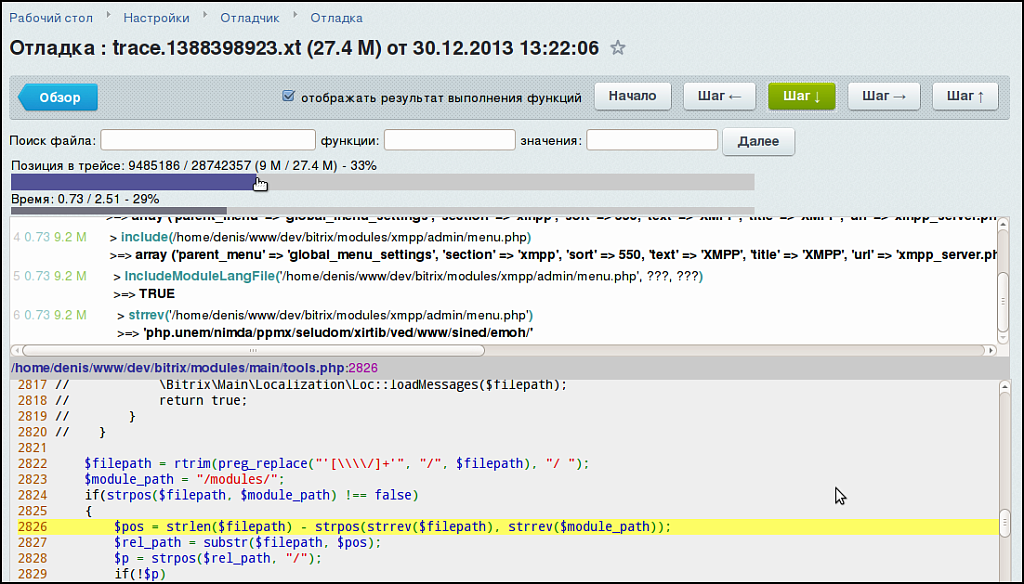The width and height of the screenshot is (1024, 584).
Task: Go back using the Обзор arrow button
Action: (59, 97)
